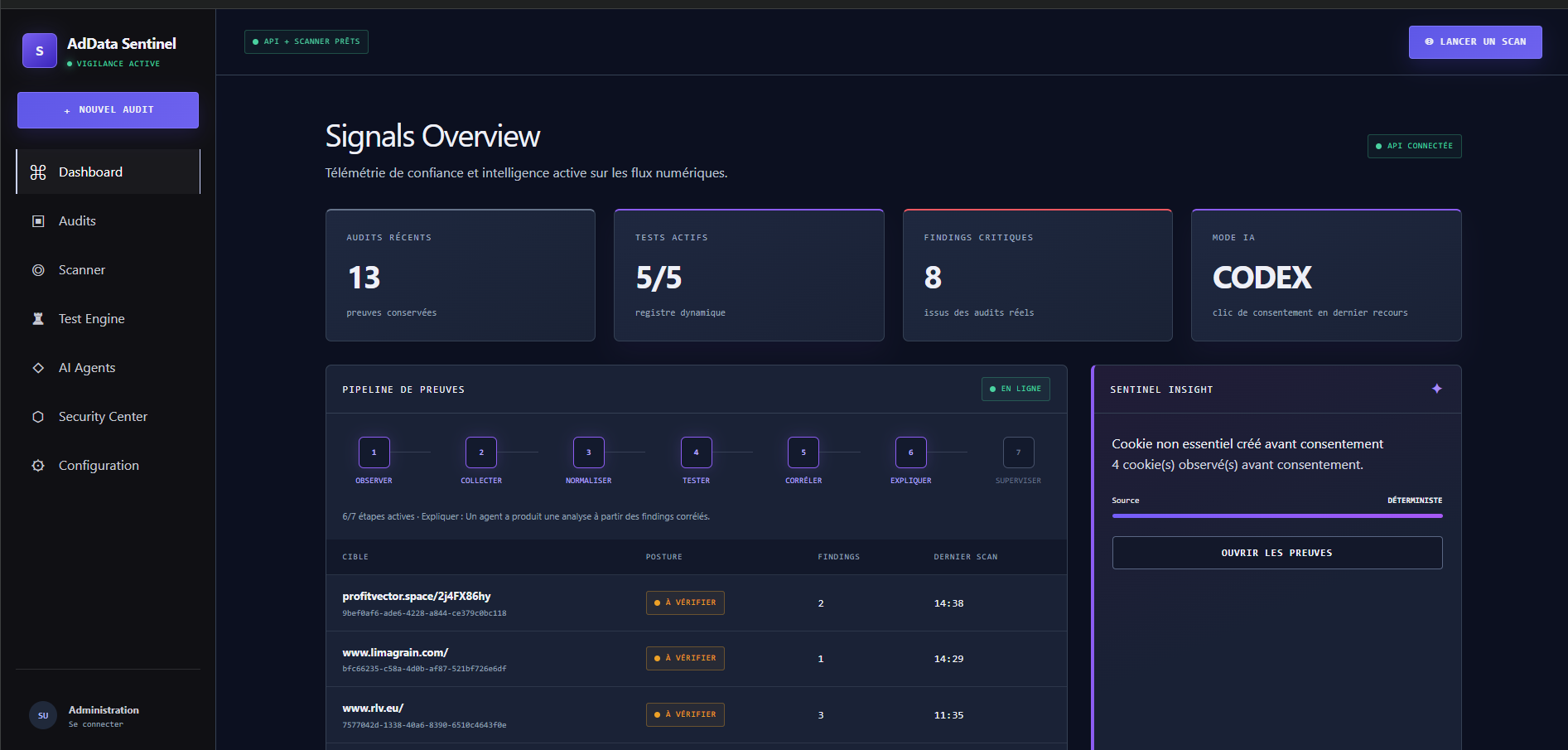Click the 6/7 étapes actives summary text

pos(526,516)
